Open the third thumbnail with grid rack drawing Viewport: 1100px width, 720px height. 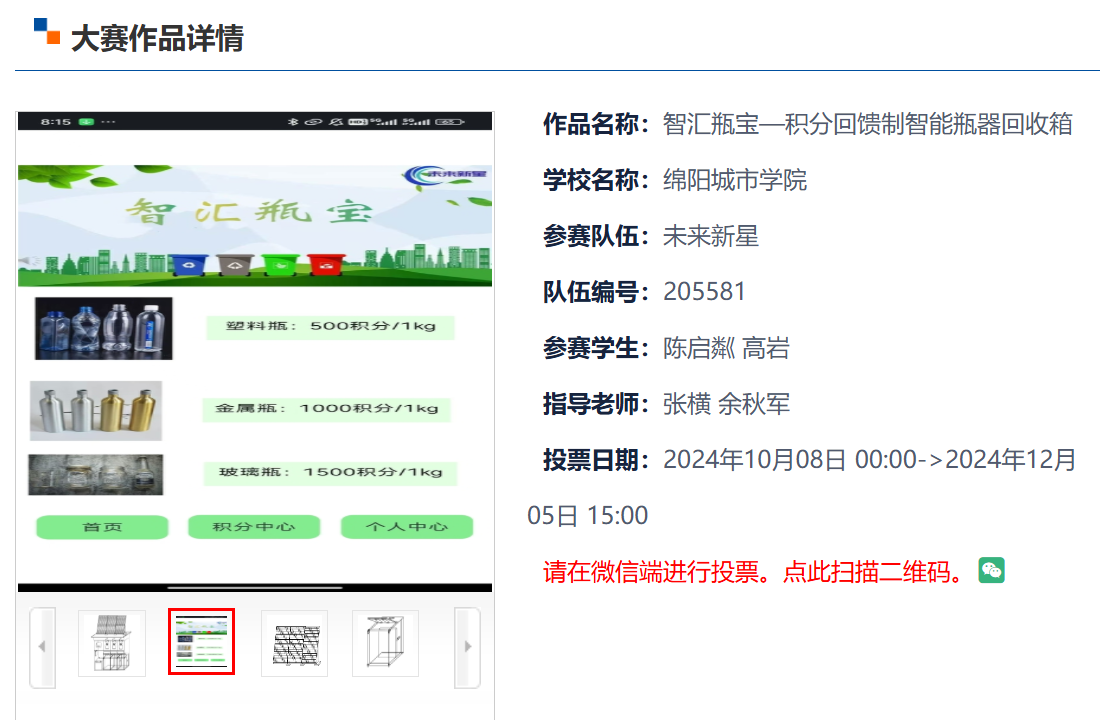pyautogui.click(x=294, y=643)
